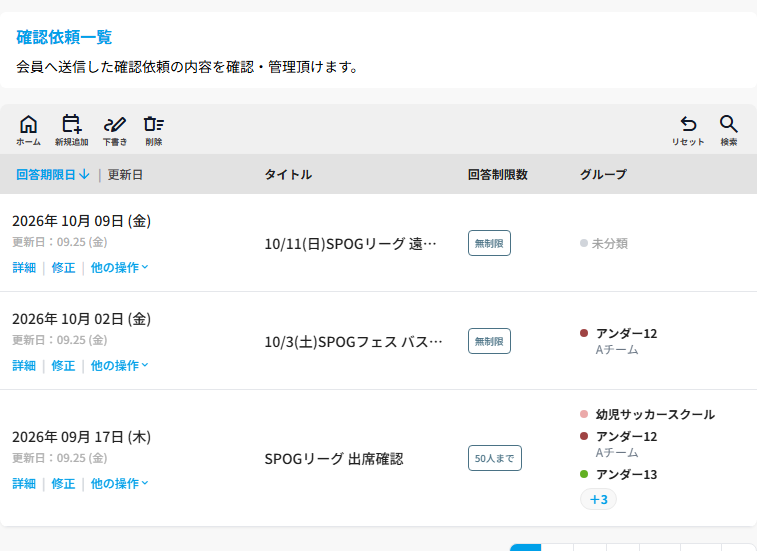Click the タイトル column header

pos(288,174)
